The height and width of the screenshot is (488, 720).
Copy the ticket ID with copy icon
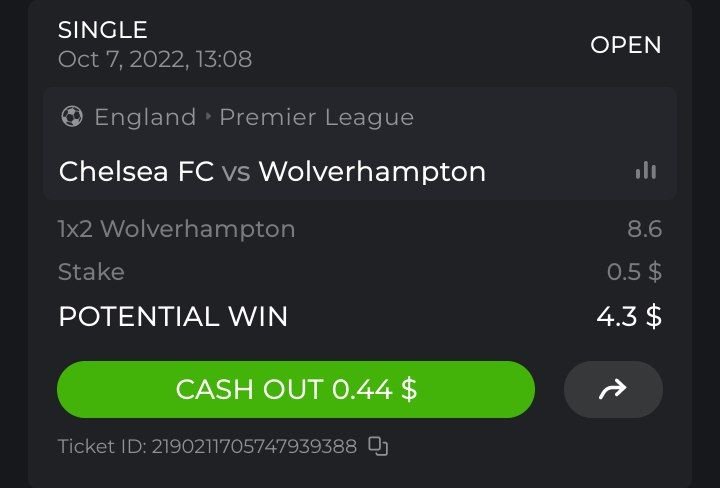coord(378,446)
